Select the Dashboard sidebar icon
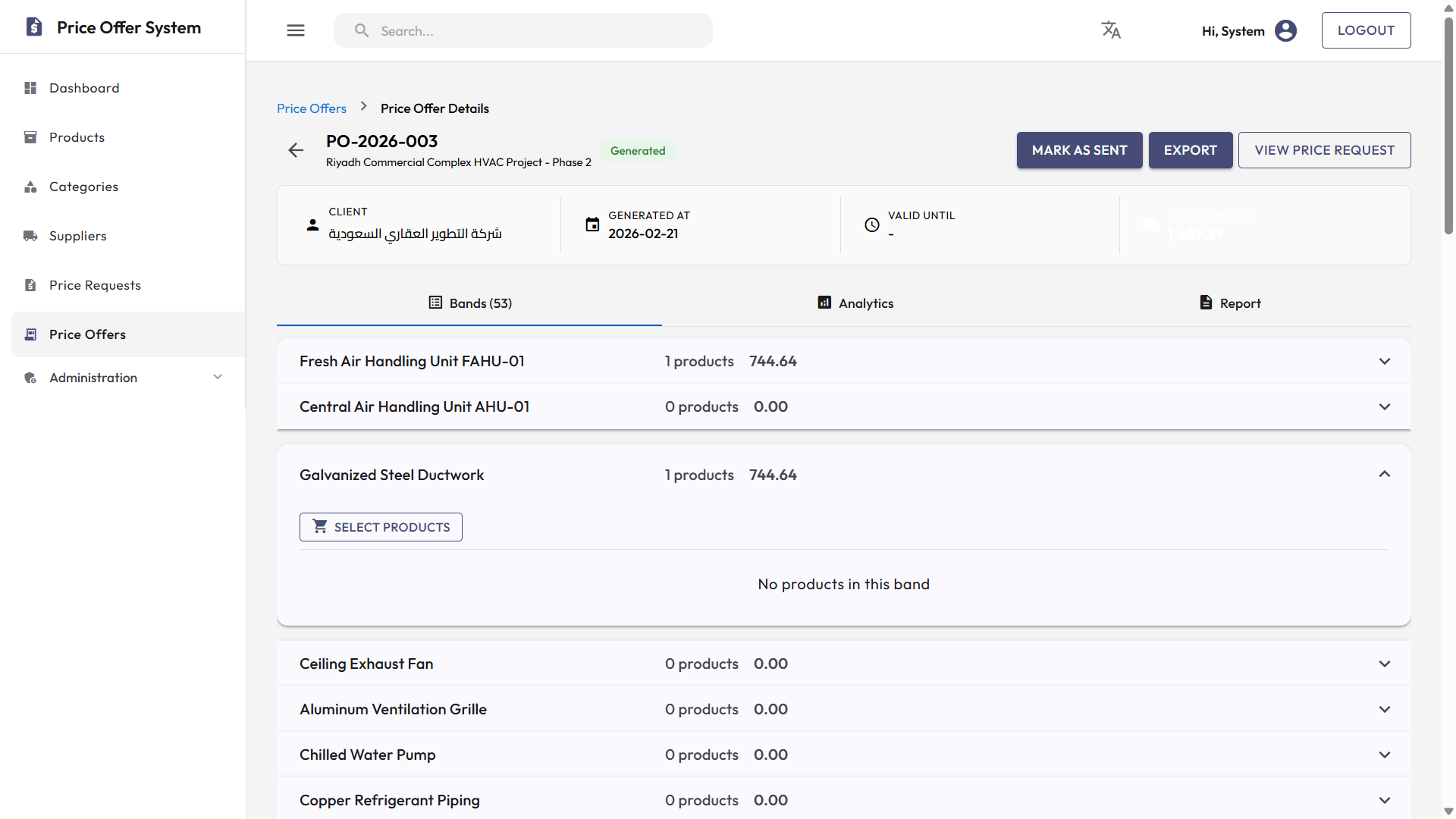The width and height of the screenshot is (1456, 819). click(x=30, y=88)
